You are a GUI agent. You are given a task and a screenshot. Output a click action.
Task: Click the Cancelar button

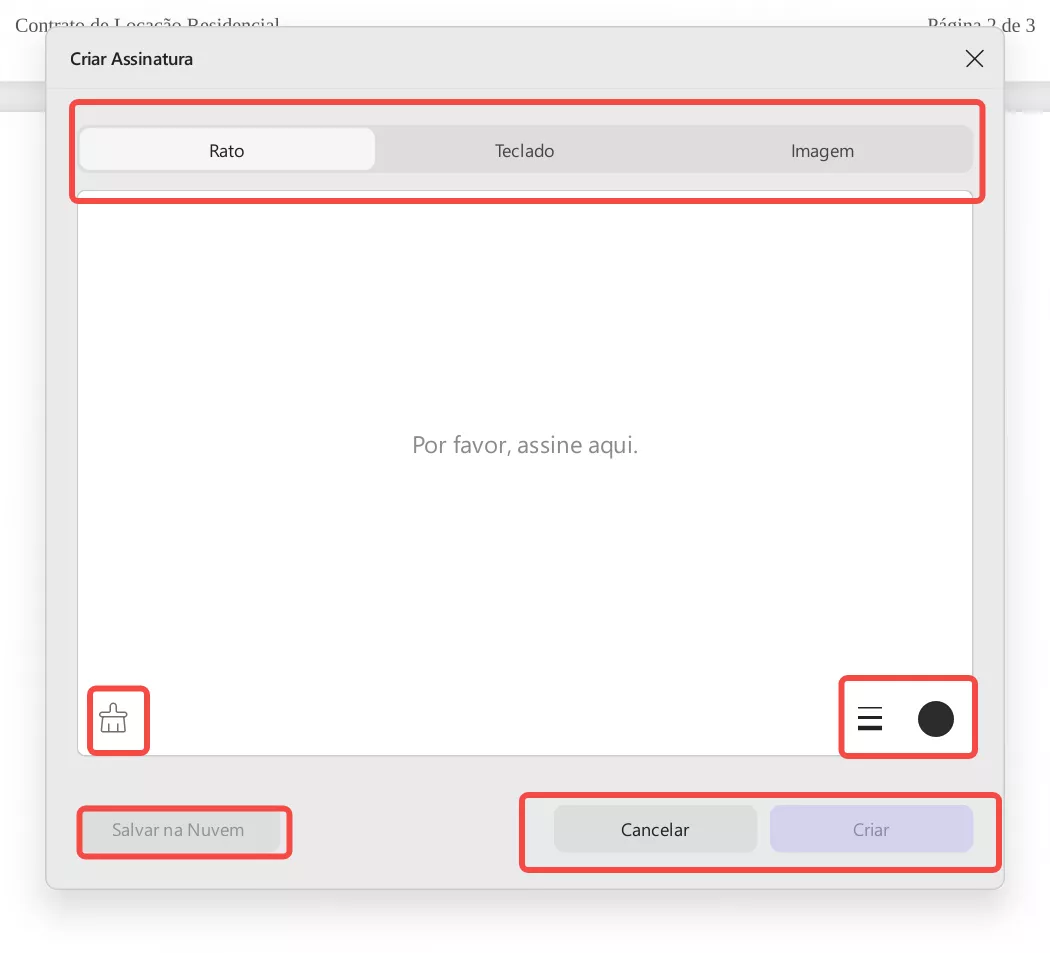655,829
